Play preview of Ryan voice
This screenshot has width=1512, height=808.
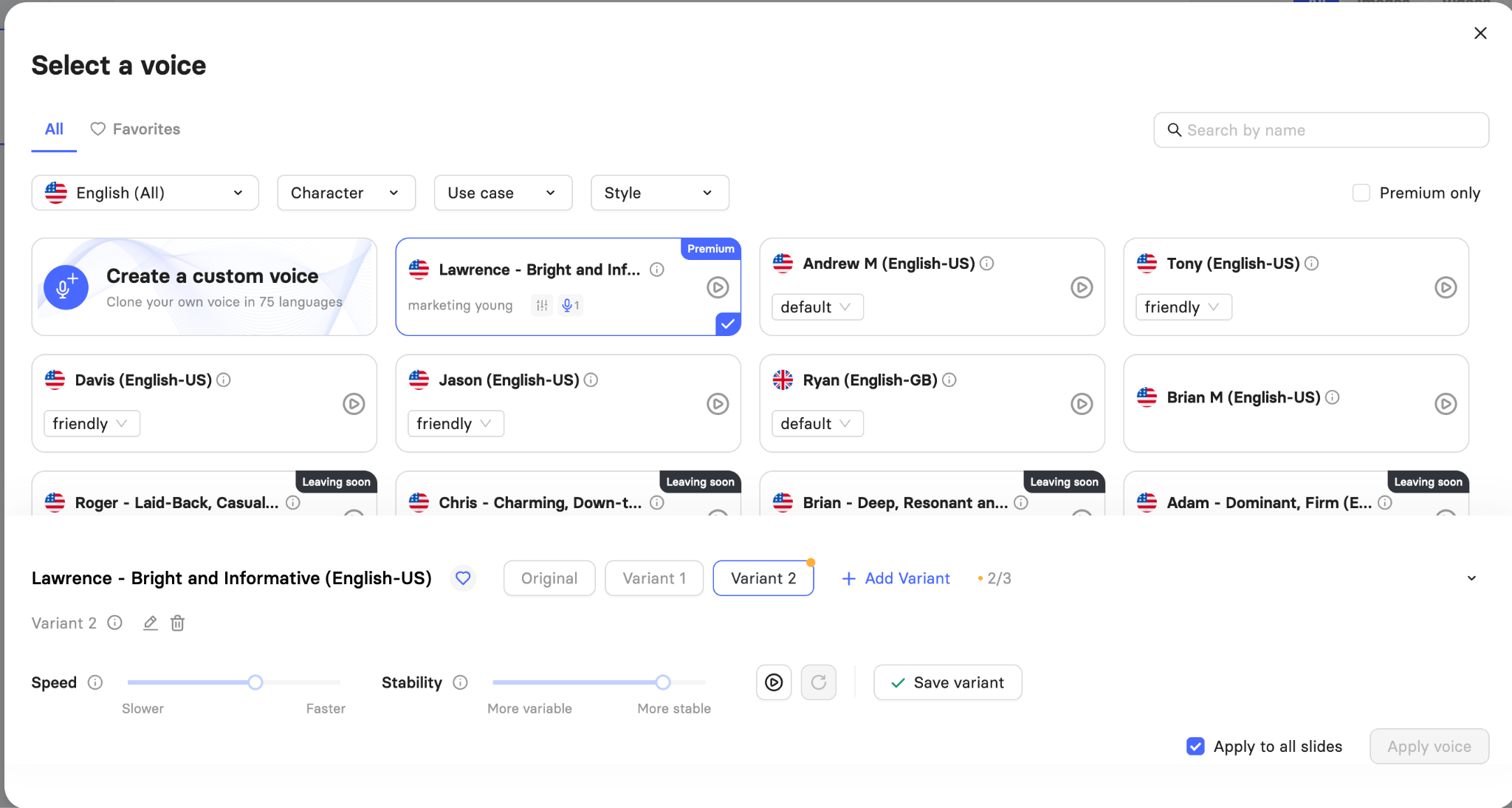(1082, 404)
